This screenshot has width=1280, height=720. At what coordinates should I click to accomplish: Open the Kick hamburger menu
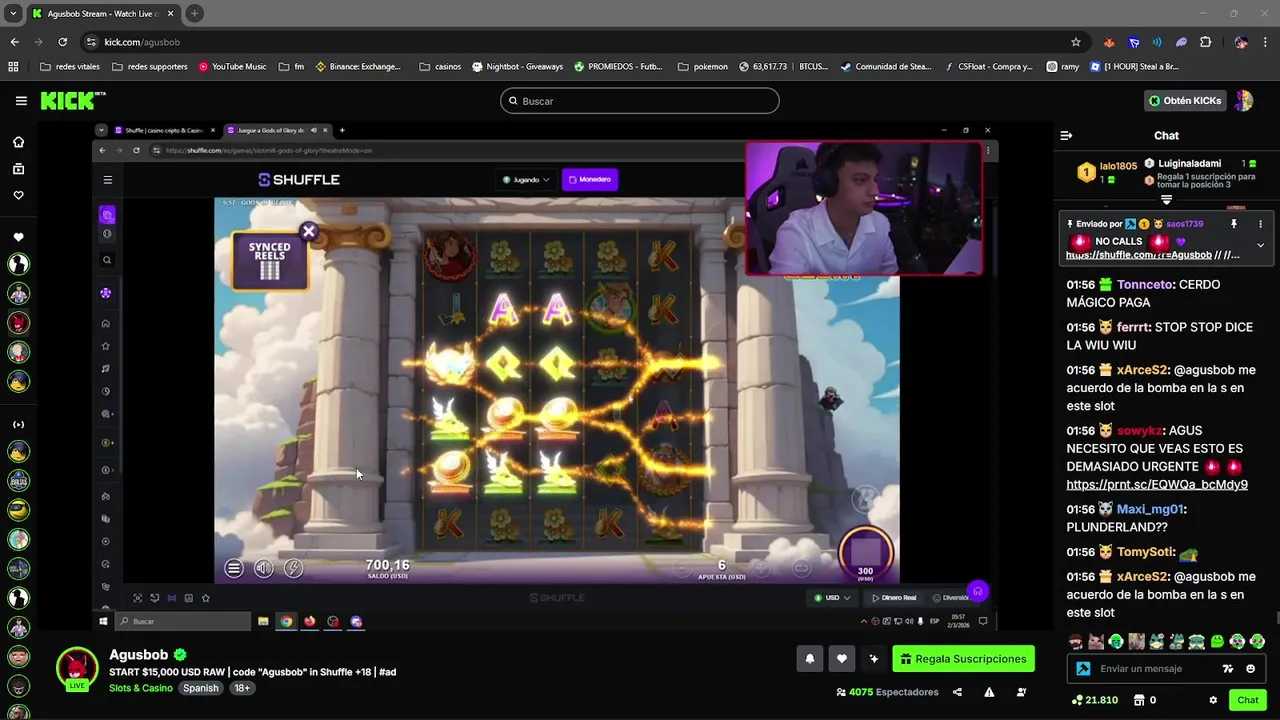click(21, 101)
